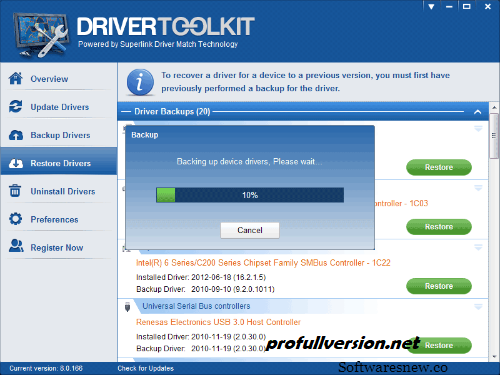Collapse the Driver Backups (20) section
Image resolution: width=500 pixels, height=375 pixels.
pyautogui.click(x=477, y=112)
